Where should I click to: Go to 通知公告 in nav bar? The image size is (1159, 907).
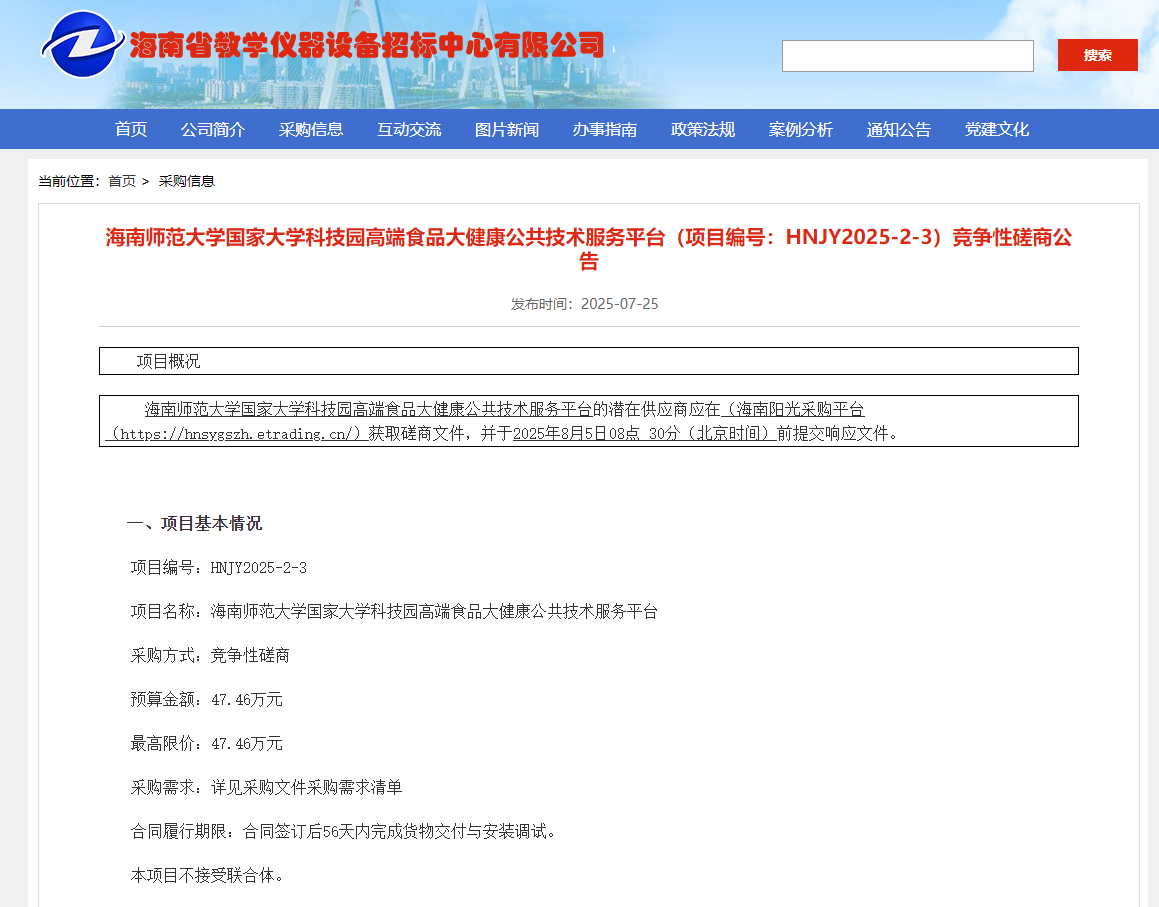click(899, 129)
